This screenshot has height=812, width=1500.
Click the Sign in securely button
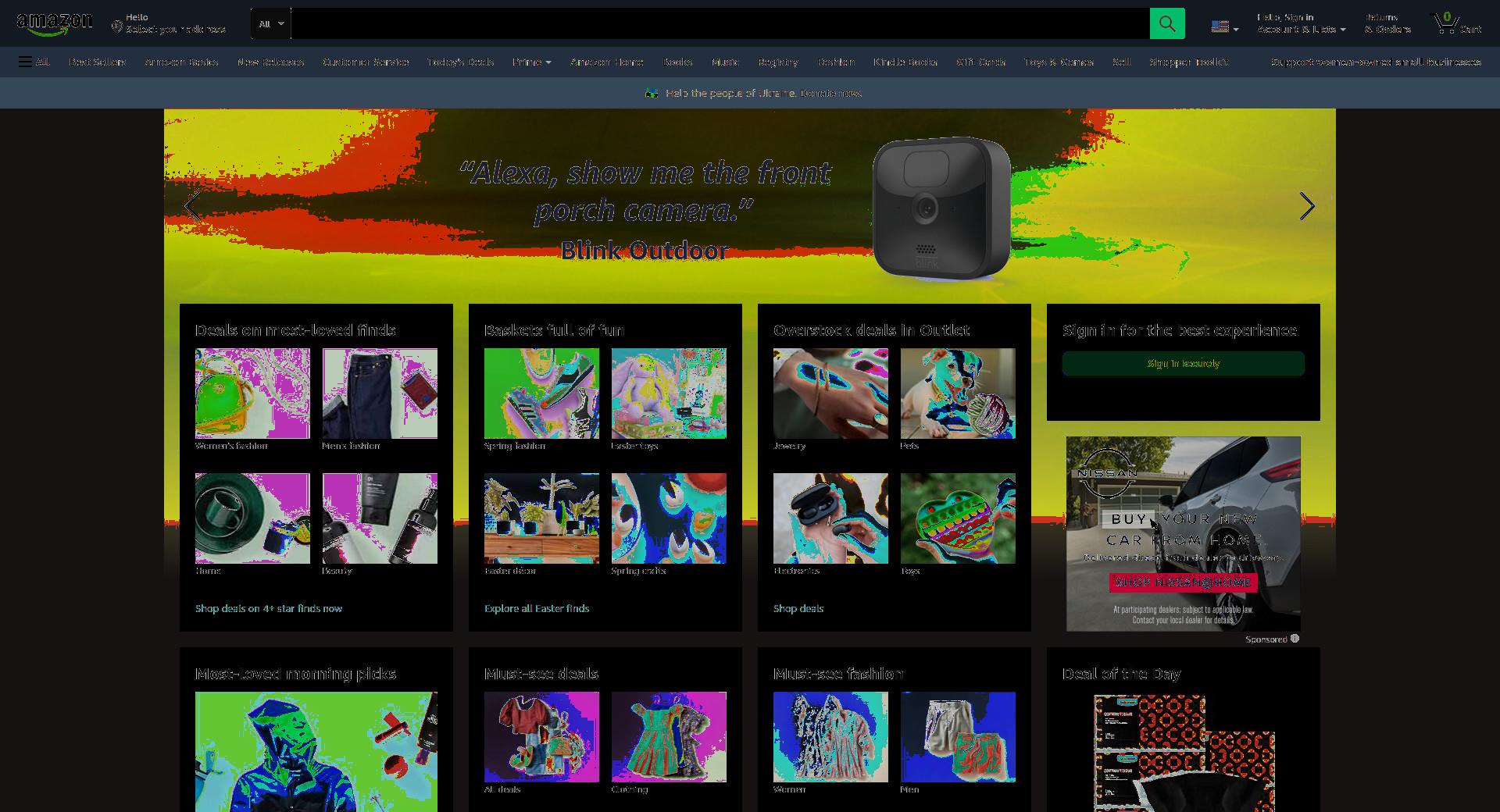(1183, 364)
